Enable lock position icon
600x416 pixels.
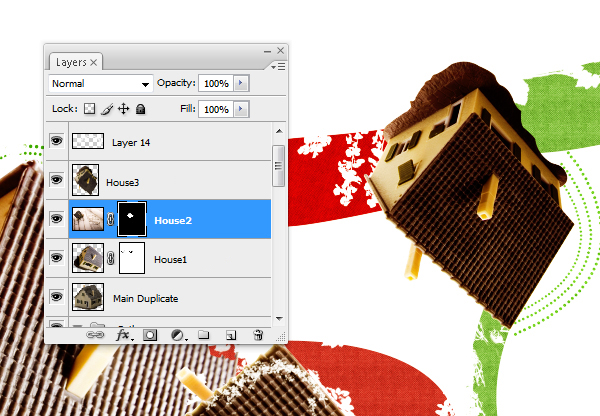point(123,109)
